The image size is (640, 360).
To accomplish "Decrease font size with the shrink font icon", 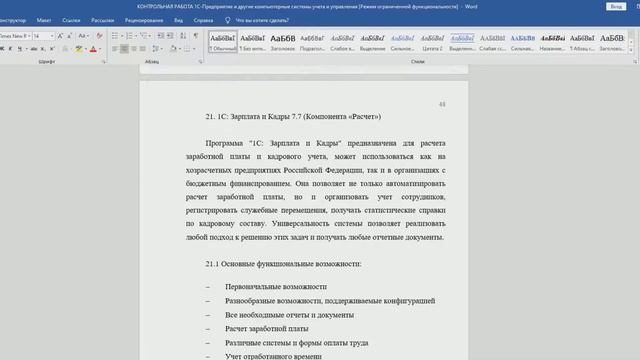I will pyautogui.click(x=69, y=36).
